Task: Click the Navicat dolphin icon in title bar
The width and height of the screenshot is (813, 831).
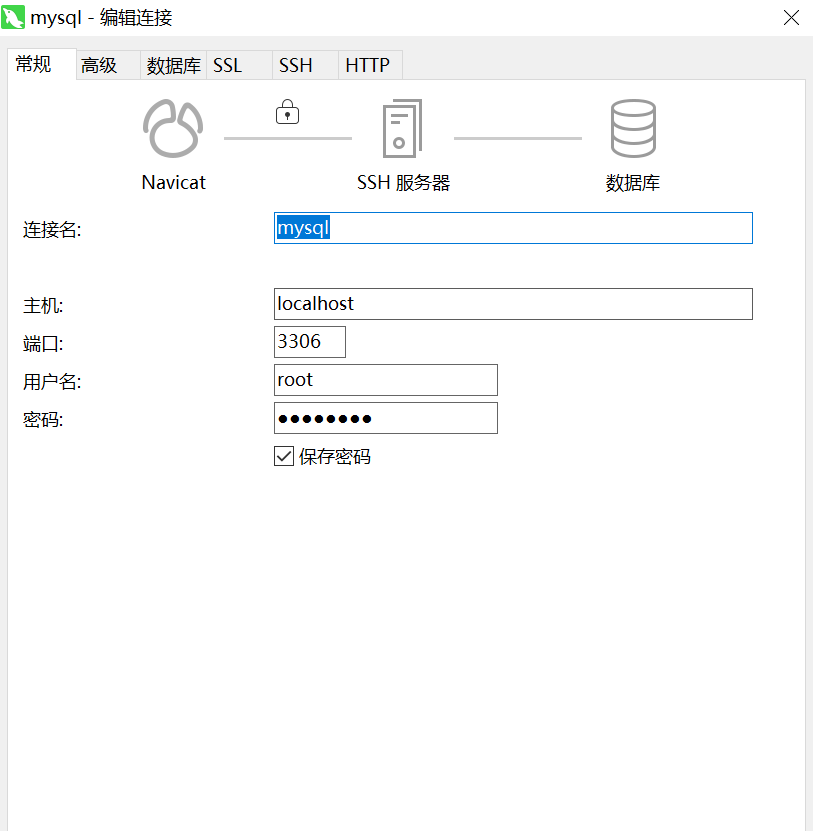Action: (13, 17)
